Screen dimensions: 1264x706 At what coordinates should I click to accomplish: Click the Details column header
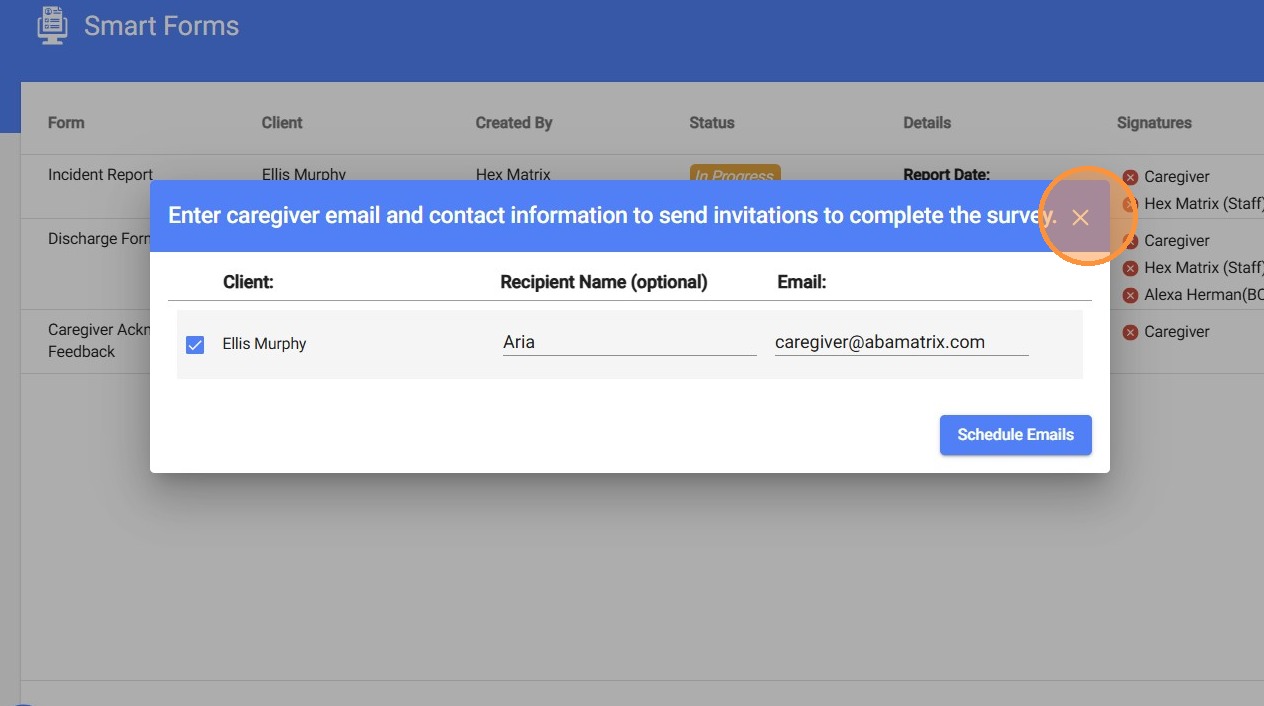(x=927, y=123)
